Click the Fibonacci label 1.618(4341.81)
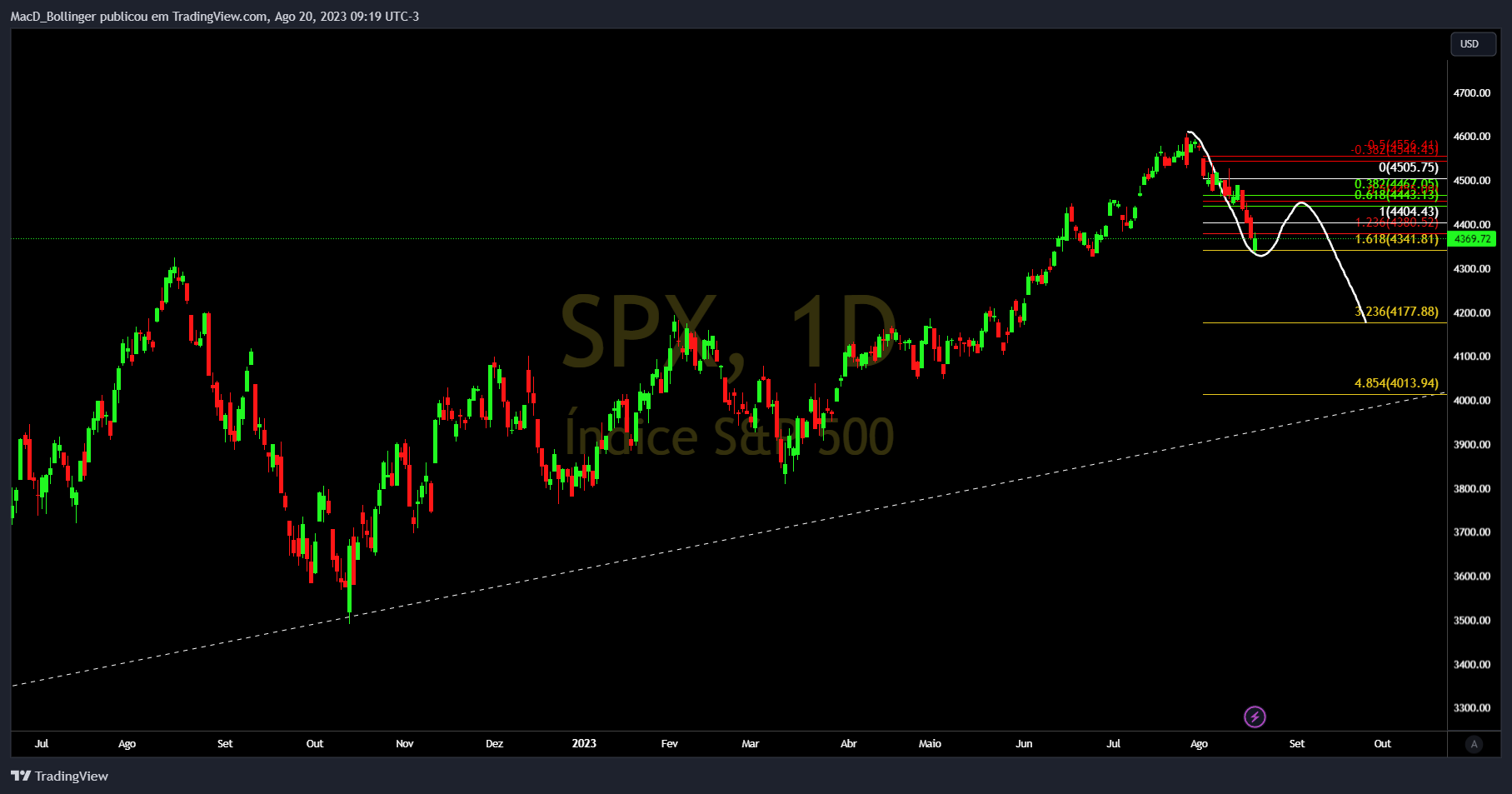This screenshot has width=1512, height=794. 1396,239
